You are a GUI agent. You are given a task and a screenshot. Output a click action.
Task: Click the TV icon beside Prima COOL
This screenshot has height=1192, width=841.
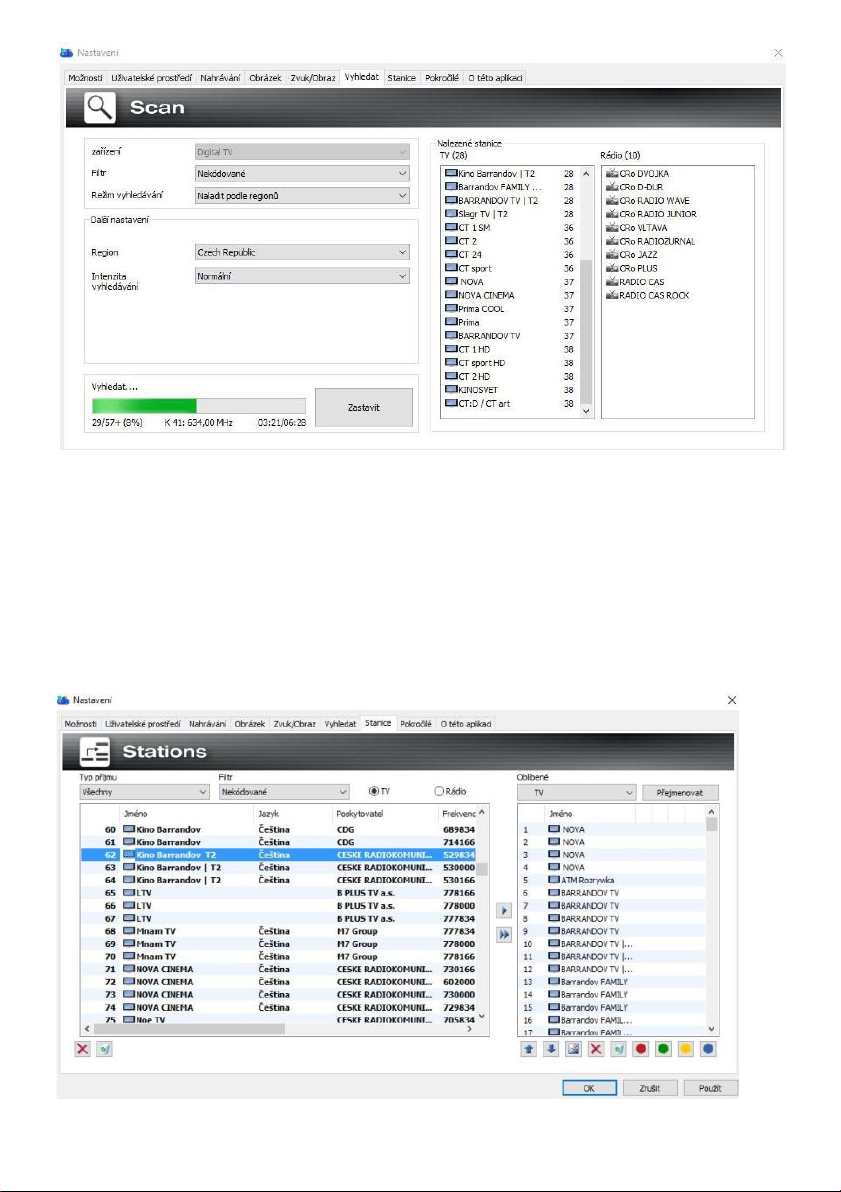click(451, 309)
